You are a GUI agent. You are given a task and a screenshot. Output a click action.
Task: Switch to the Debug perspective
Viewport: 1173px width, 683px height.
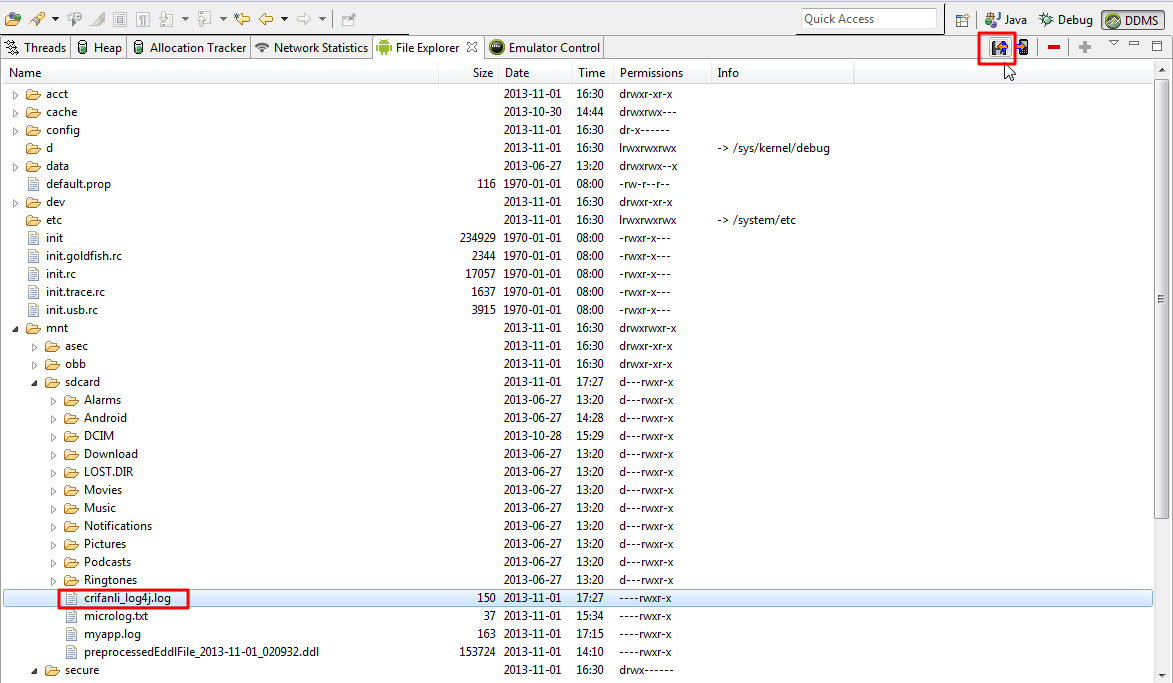click(x=1066, y=20)
